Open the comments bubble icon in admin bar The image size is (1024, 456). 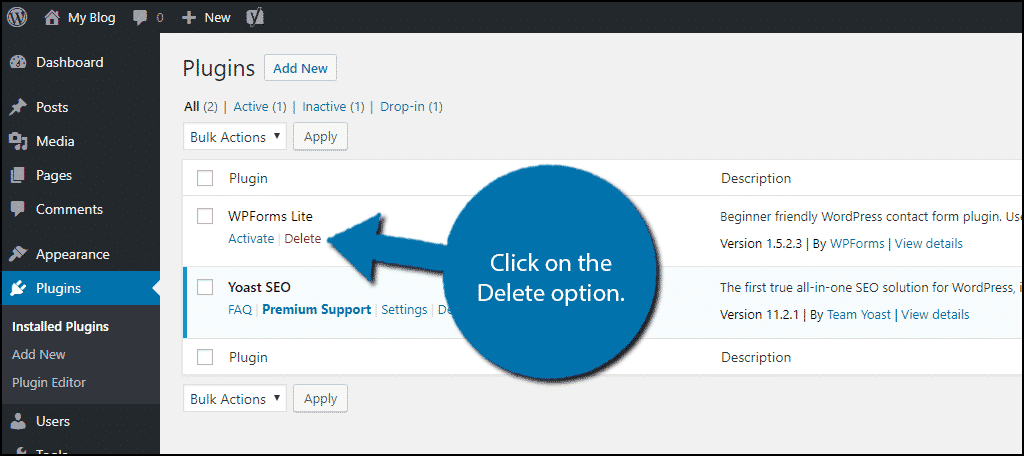(x=140, y=18)
